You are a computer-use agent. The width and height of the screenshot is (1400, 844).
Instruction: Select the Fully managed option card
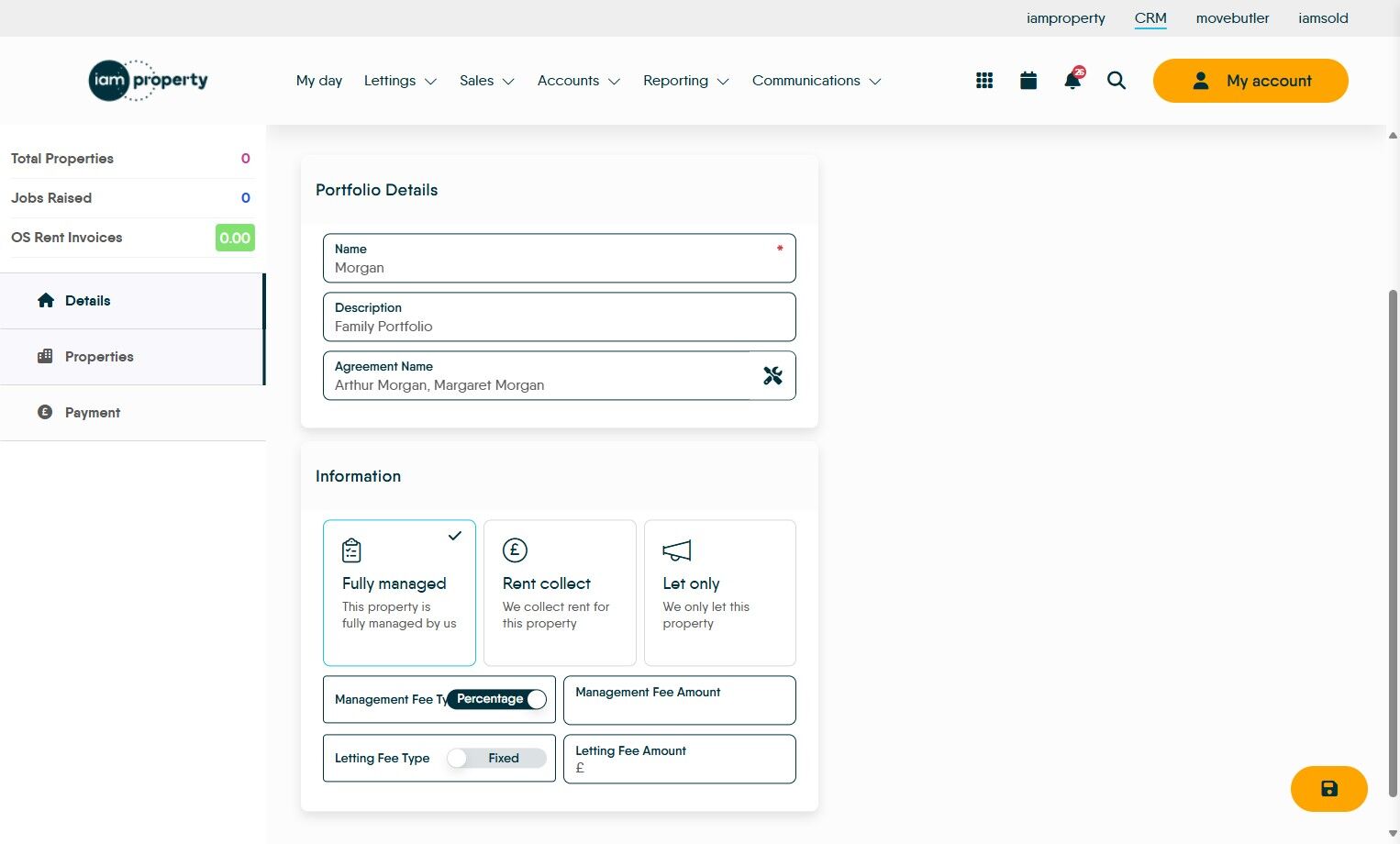(399, 593)
